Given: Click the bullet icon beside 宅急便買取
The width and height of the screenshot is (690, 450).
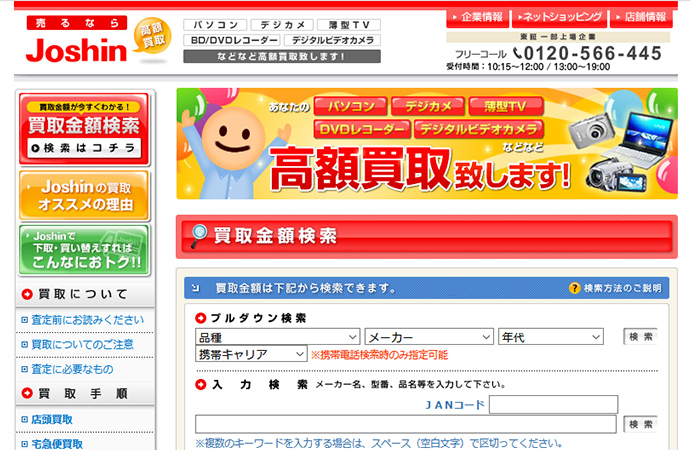Looking at the screenshot, I should 25,444.
